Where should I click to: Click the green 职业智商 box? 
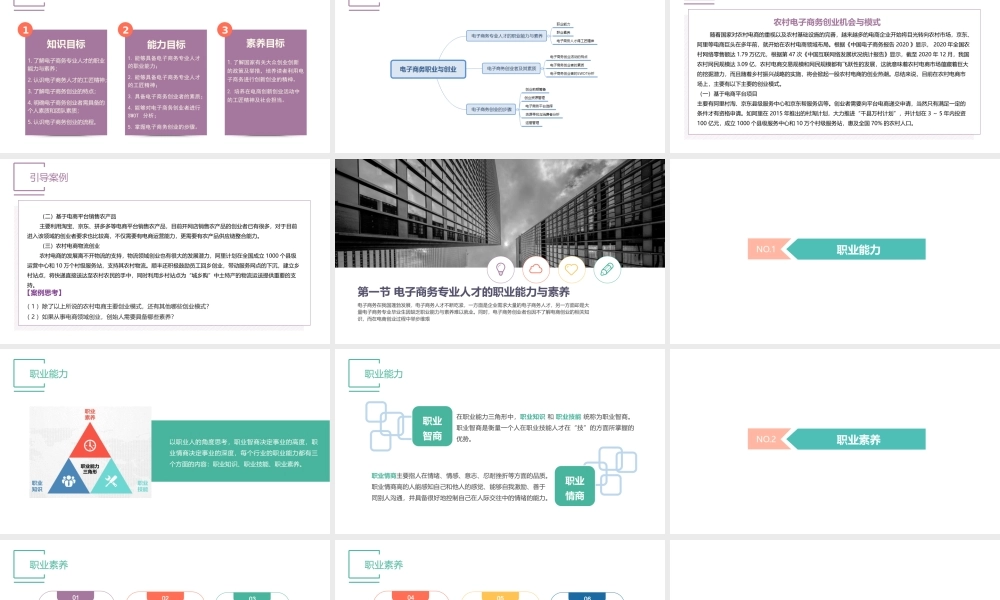[x=432, y=428]
